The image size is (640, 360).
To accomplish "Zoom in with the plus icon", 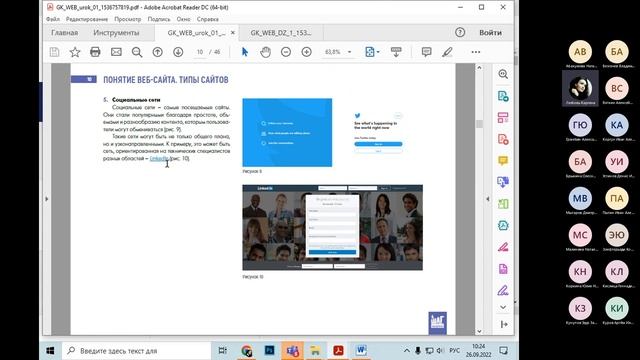I will tap(307, 52).
